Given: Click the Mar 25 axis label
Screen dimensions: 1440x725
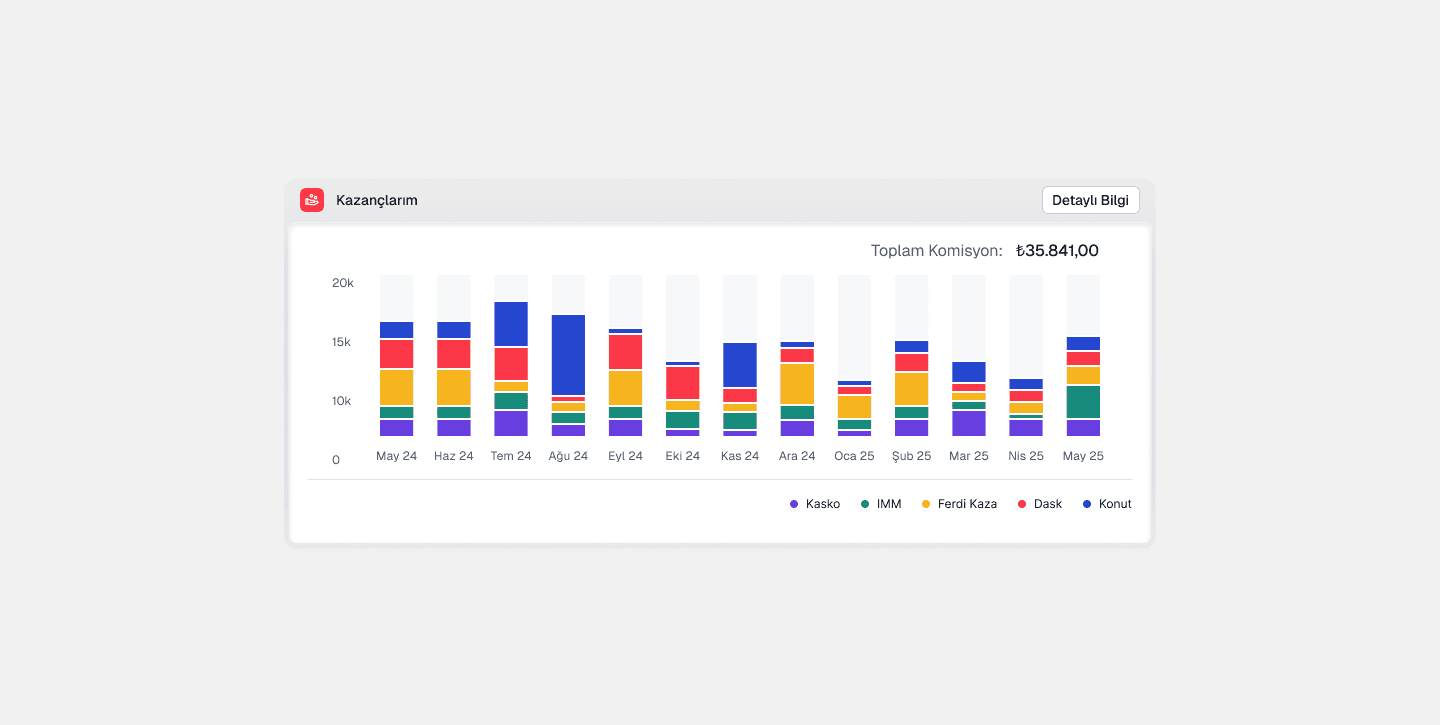Looking at the screenshot, I should click(969, 456).
